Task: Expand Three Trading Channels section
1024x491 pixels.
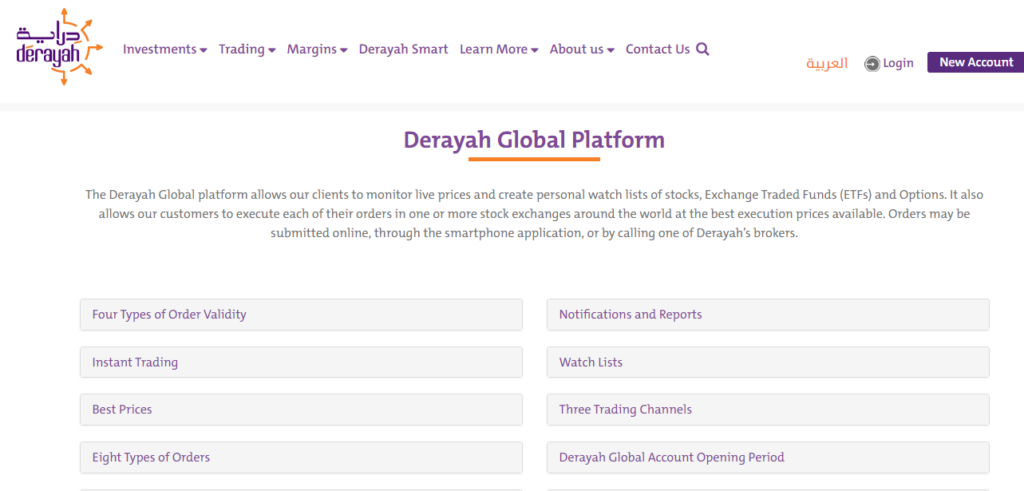Action: (x=768, y=410)
